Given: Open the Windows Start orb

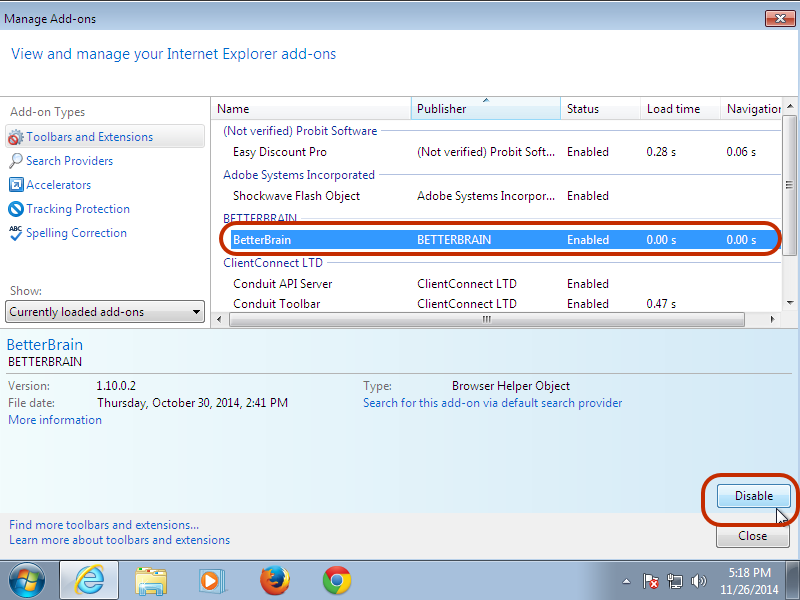Looking at the screenshot, I should (x=27, y=580).
